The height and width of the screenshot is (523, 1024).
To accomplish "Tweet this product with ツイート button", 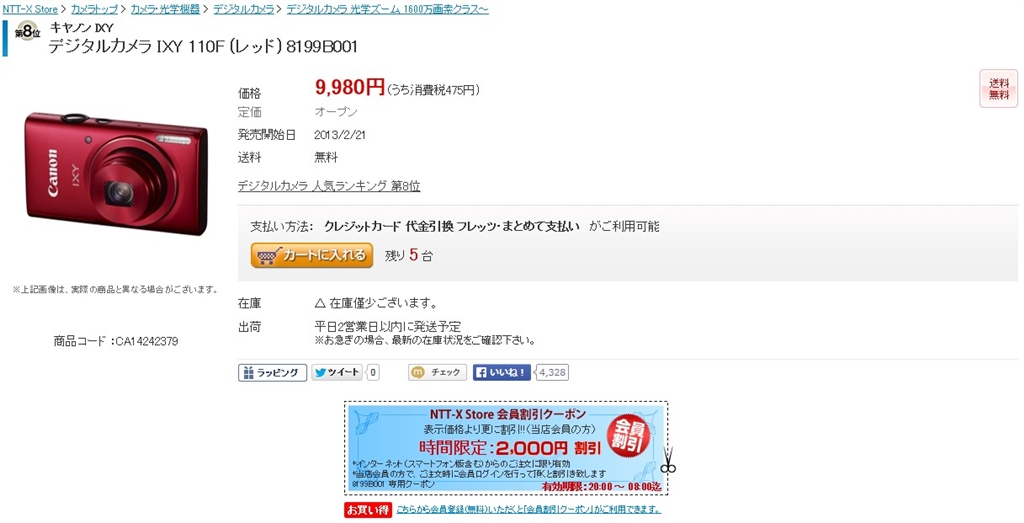I will [337, 373].
